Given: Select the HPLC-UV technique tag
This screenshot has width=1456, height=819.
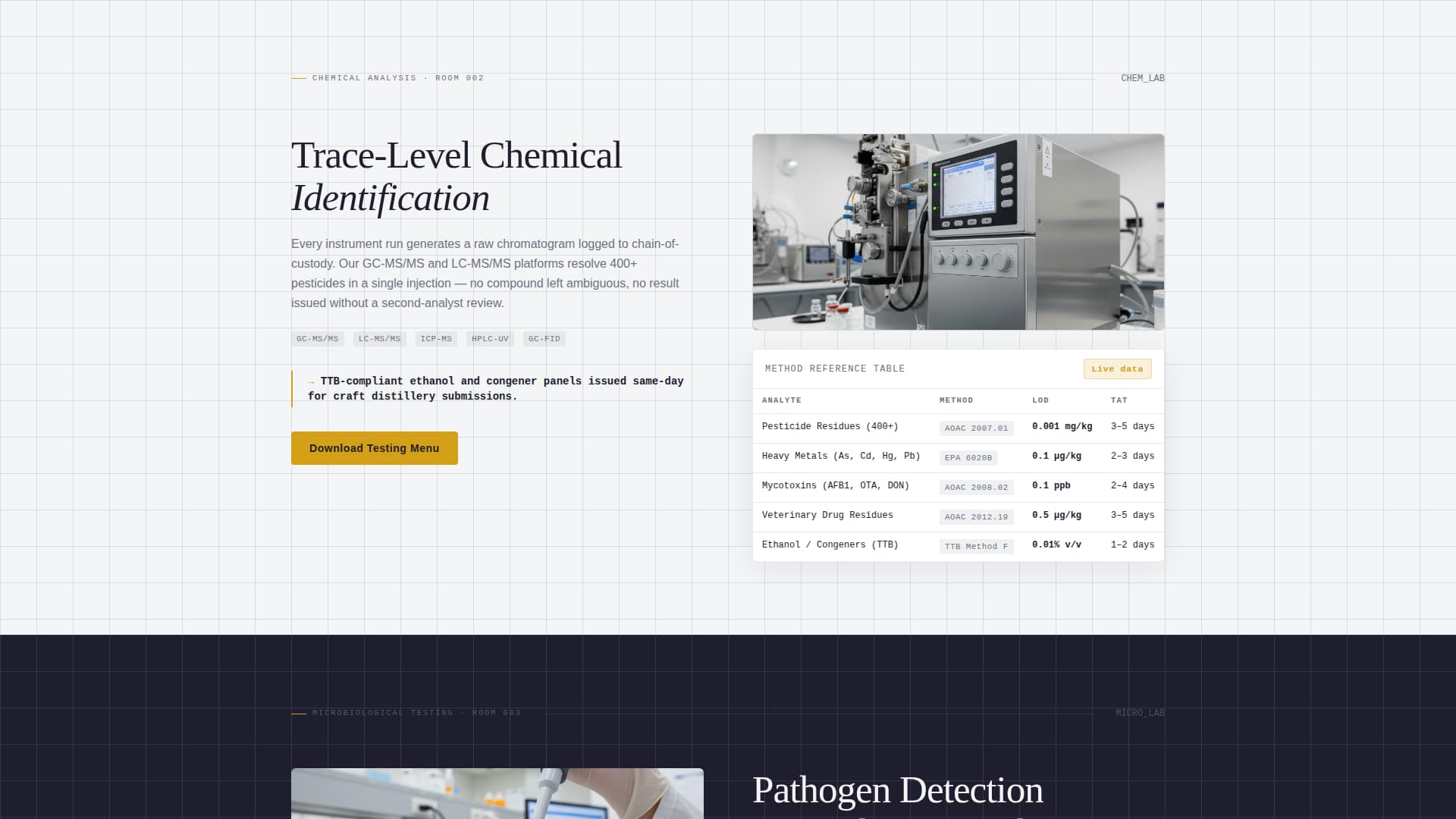Looking at the screenshot, I should coord(490,339).
